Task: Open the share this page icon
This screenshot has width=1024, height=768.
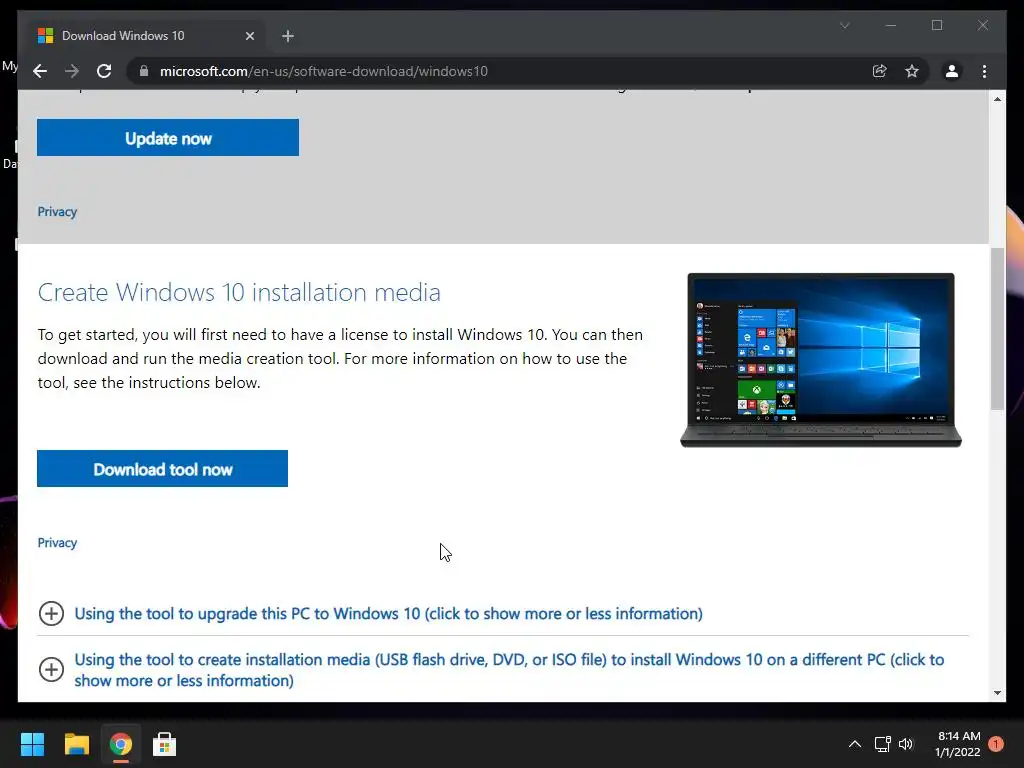Action: [880, 71]
